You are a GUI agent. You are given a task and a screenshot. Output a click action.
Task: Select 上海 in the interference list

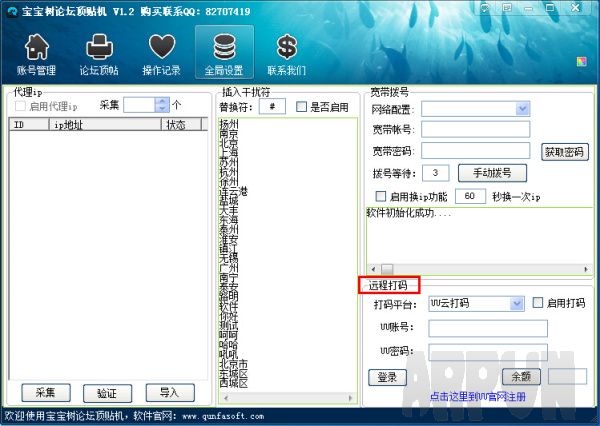click(229, 153)
